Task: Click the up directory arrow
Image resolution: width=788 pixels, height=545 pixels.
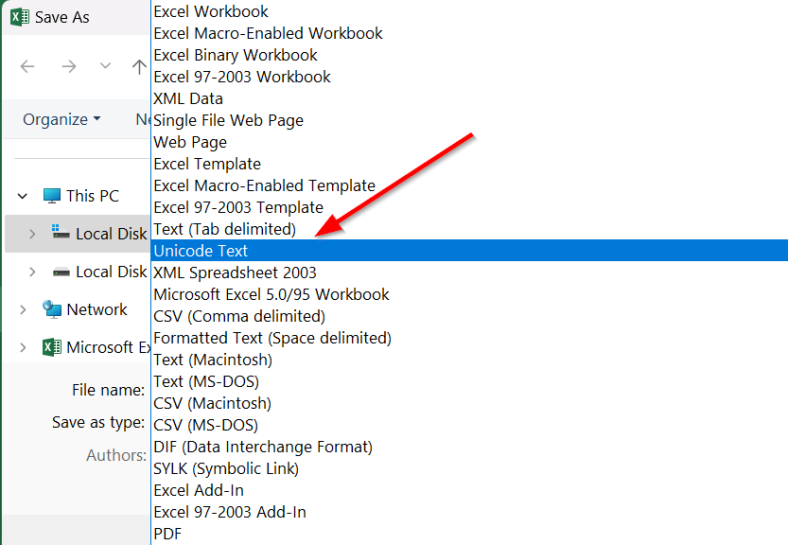Action: tap(139, 67)
